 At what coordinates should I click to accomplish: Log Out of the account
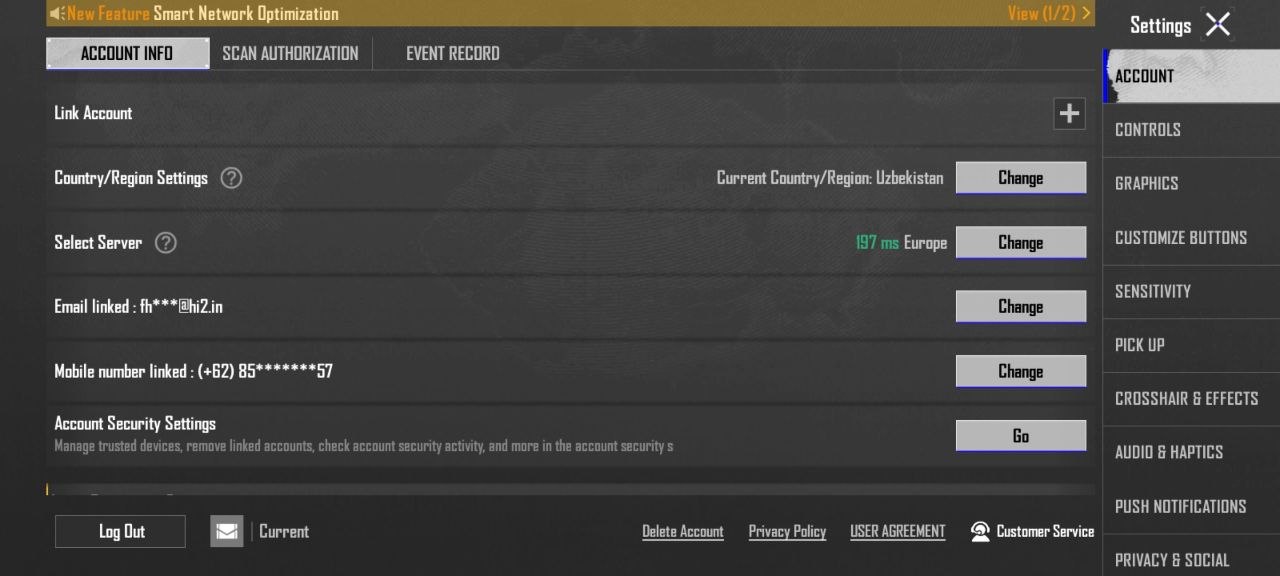tap(120, 531)
